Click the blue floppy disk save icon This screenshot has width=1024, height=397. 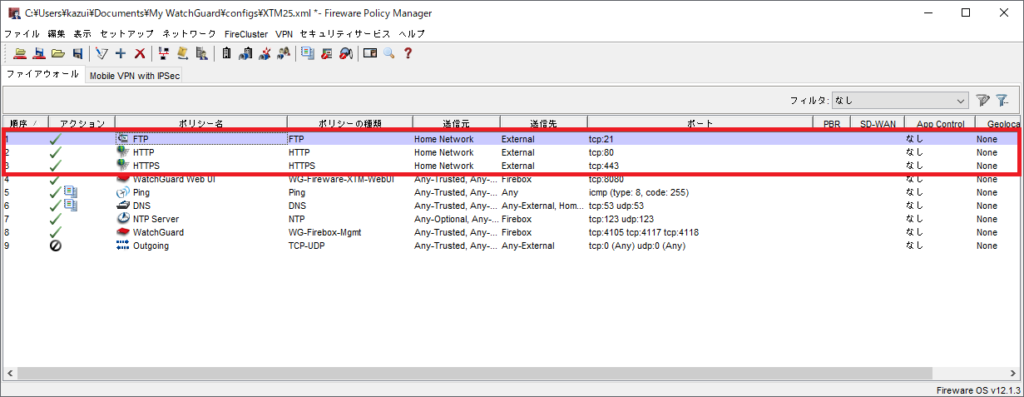[77, 54]
